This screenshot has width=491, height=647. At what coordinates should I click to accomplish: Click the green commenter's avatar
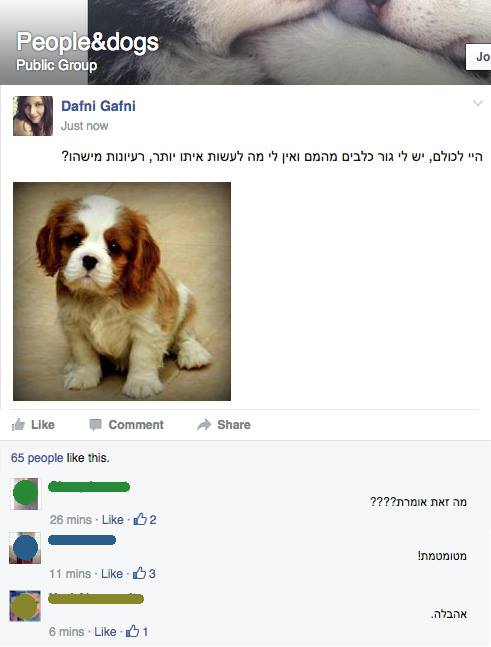pyautogui.click(x=25, y=494)
